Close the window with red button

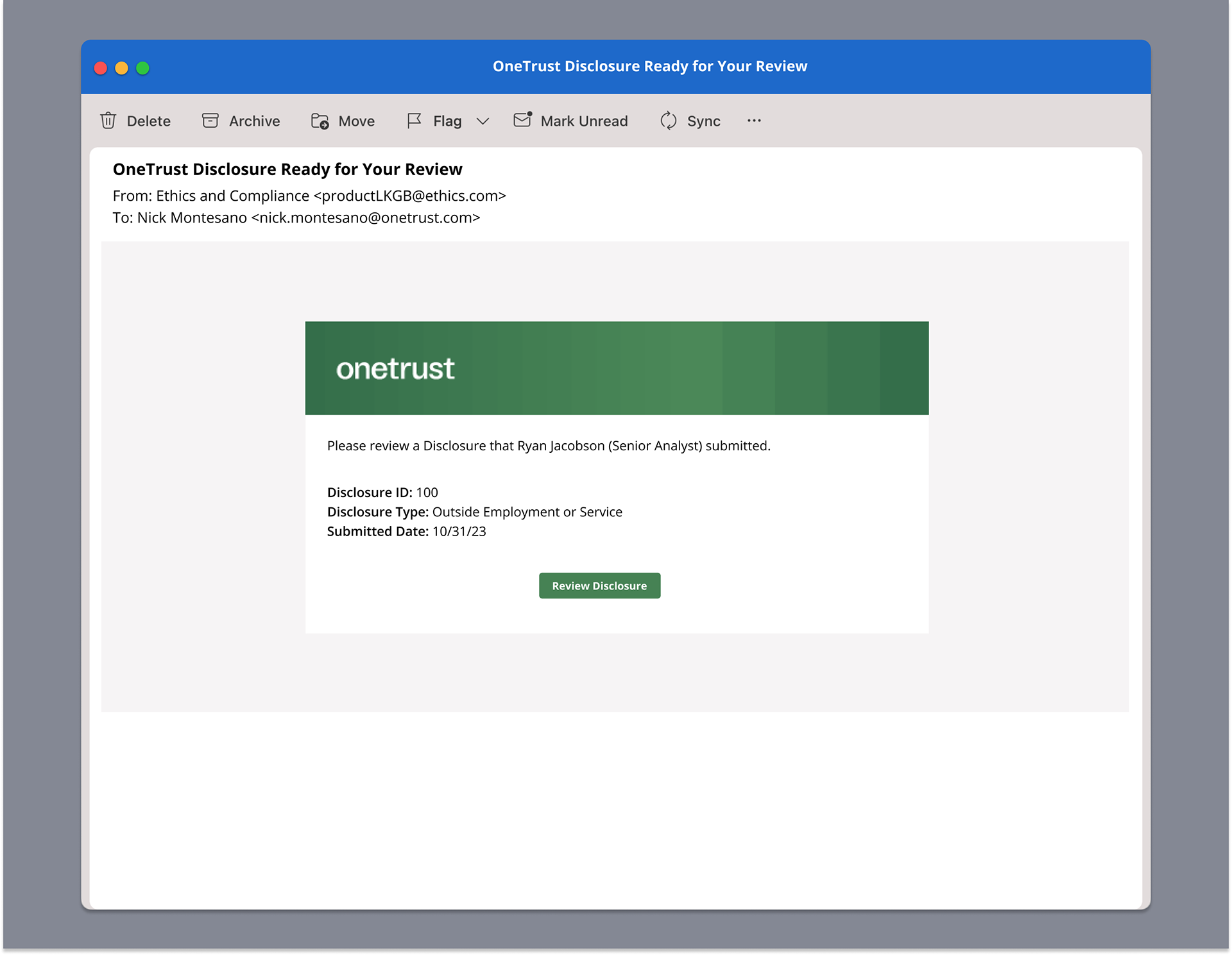pyautogui.click(x=101, y=68)
